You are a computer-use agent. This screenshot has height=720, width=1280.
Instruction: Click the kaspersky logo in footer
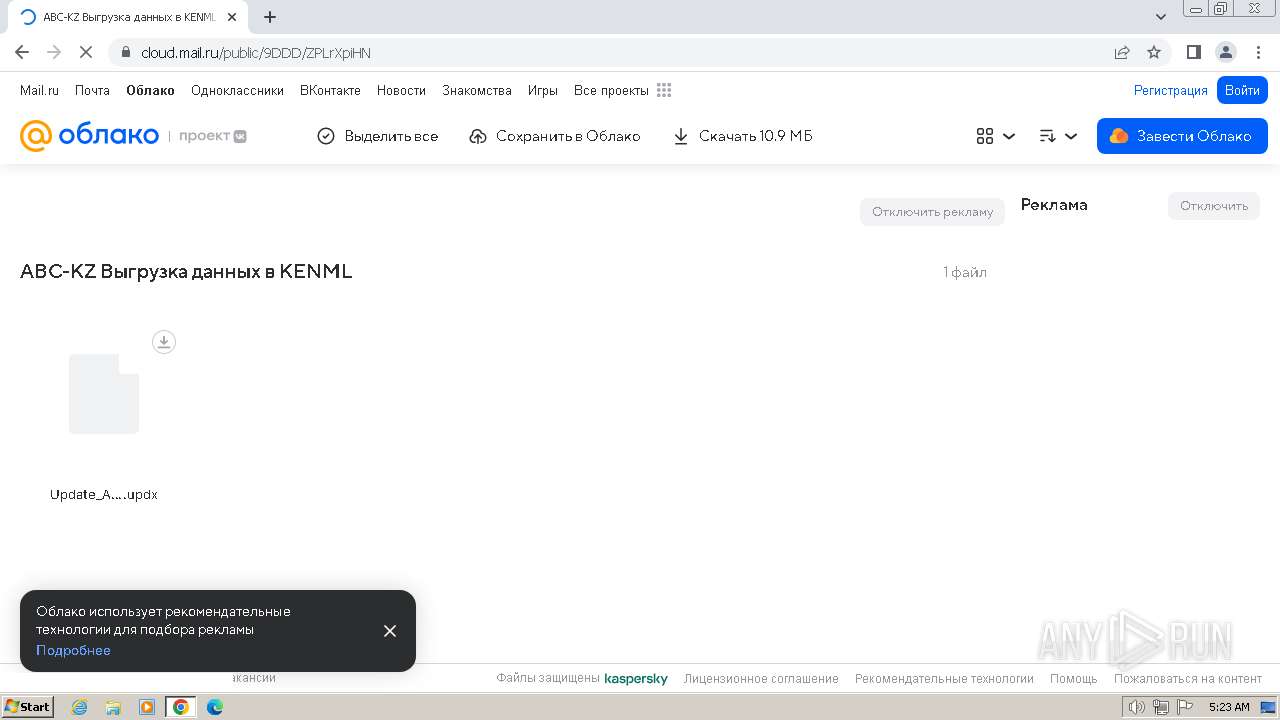[x=636, y=678]
